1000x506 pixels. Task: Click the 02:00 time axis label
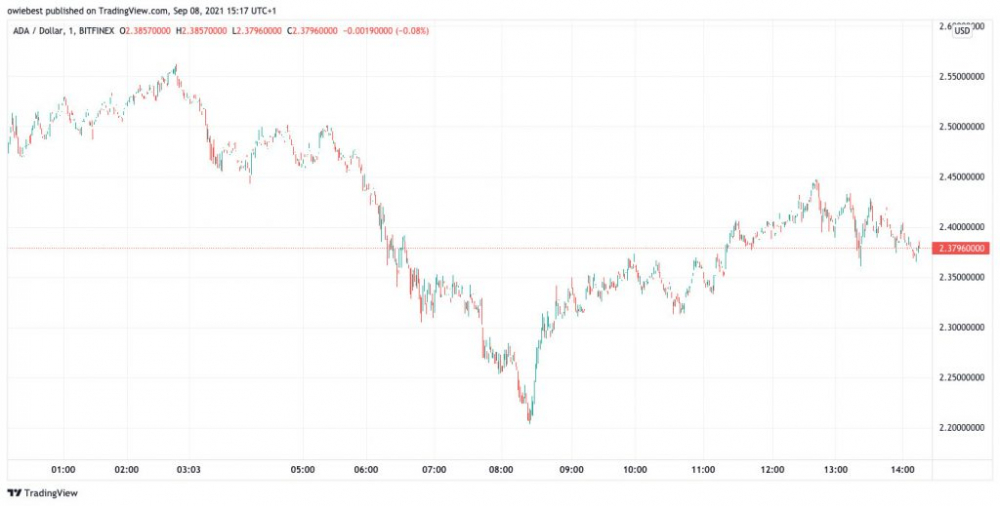tap(126, 470)
